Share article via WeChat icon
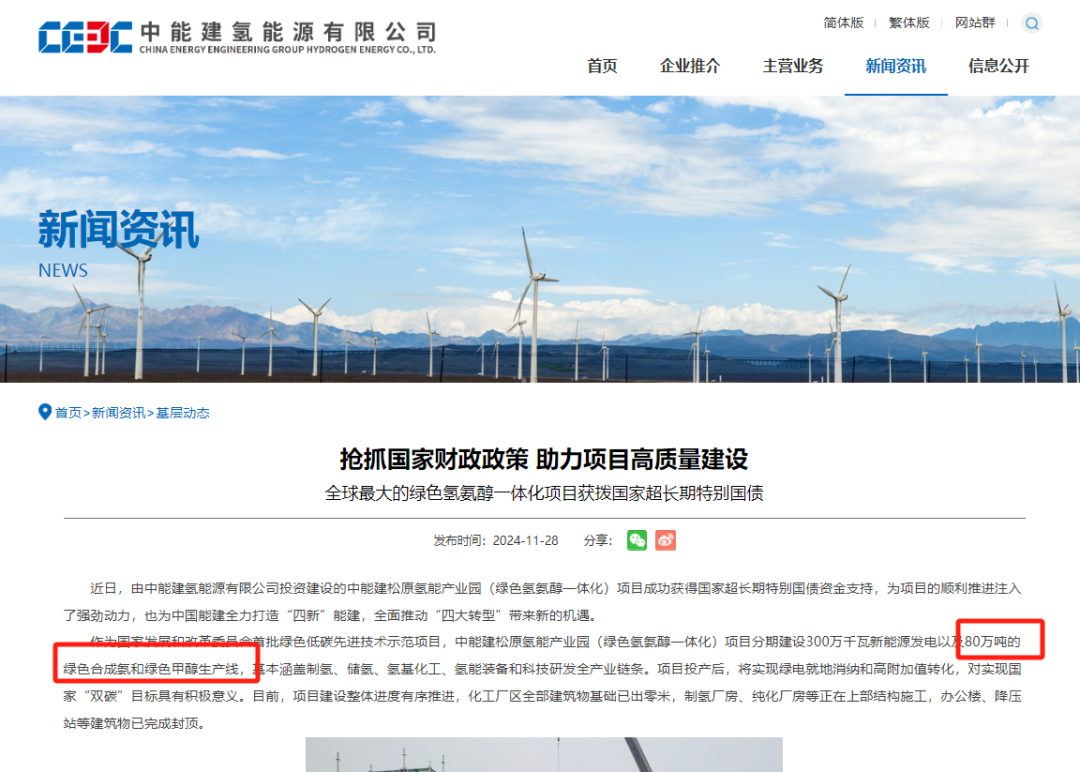The image size is (1080, 772). [x=637, y=541]
